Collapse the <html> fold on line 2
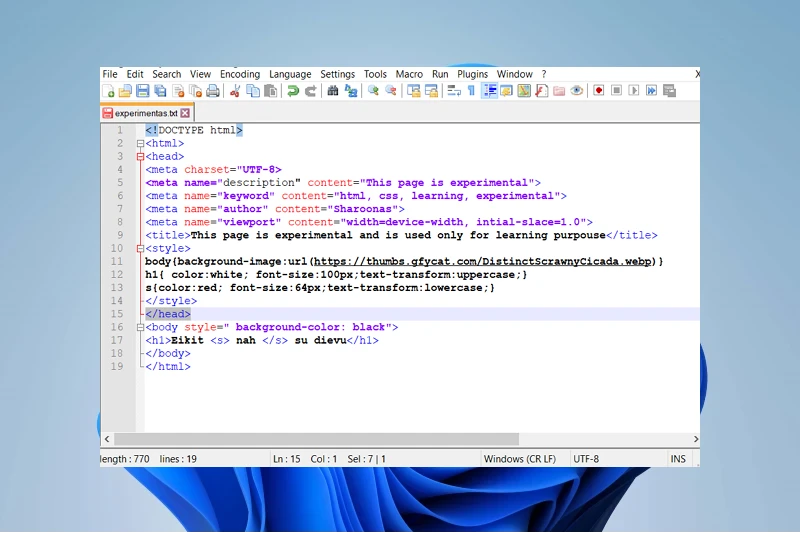This screenshot has width=800, height=533. coord(140,144)
